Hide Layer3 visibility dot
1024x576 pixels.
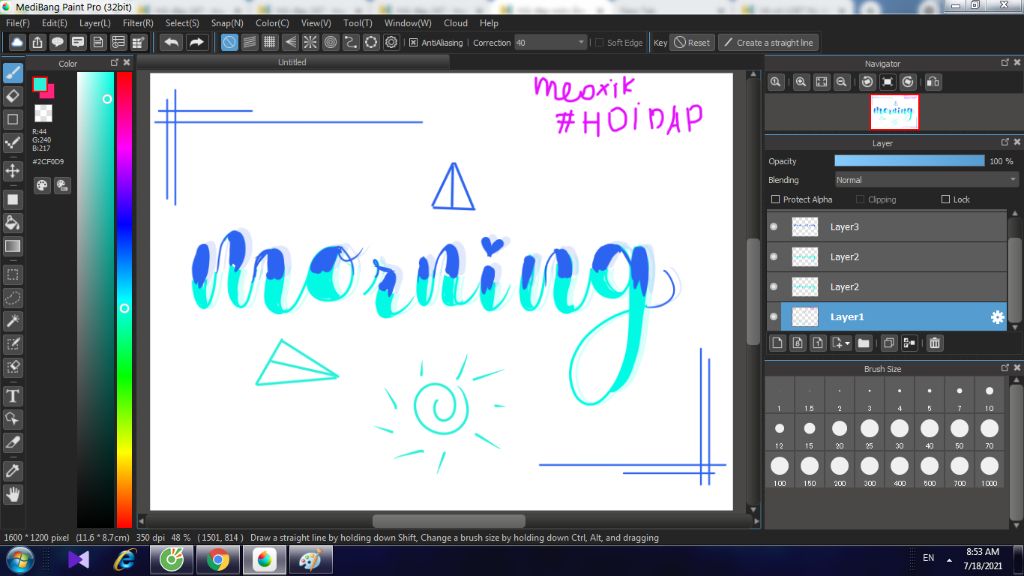pos(774,227)
